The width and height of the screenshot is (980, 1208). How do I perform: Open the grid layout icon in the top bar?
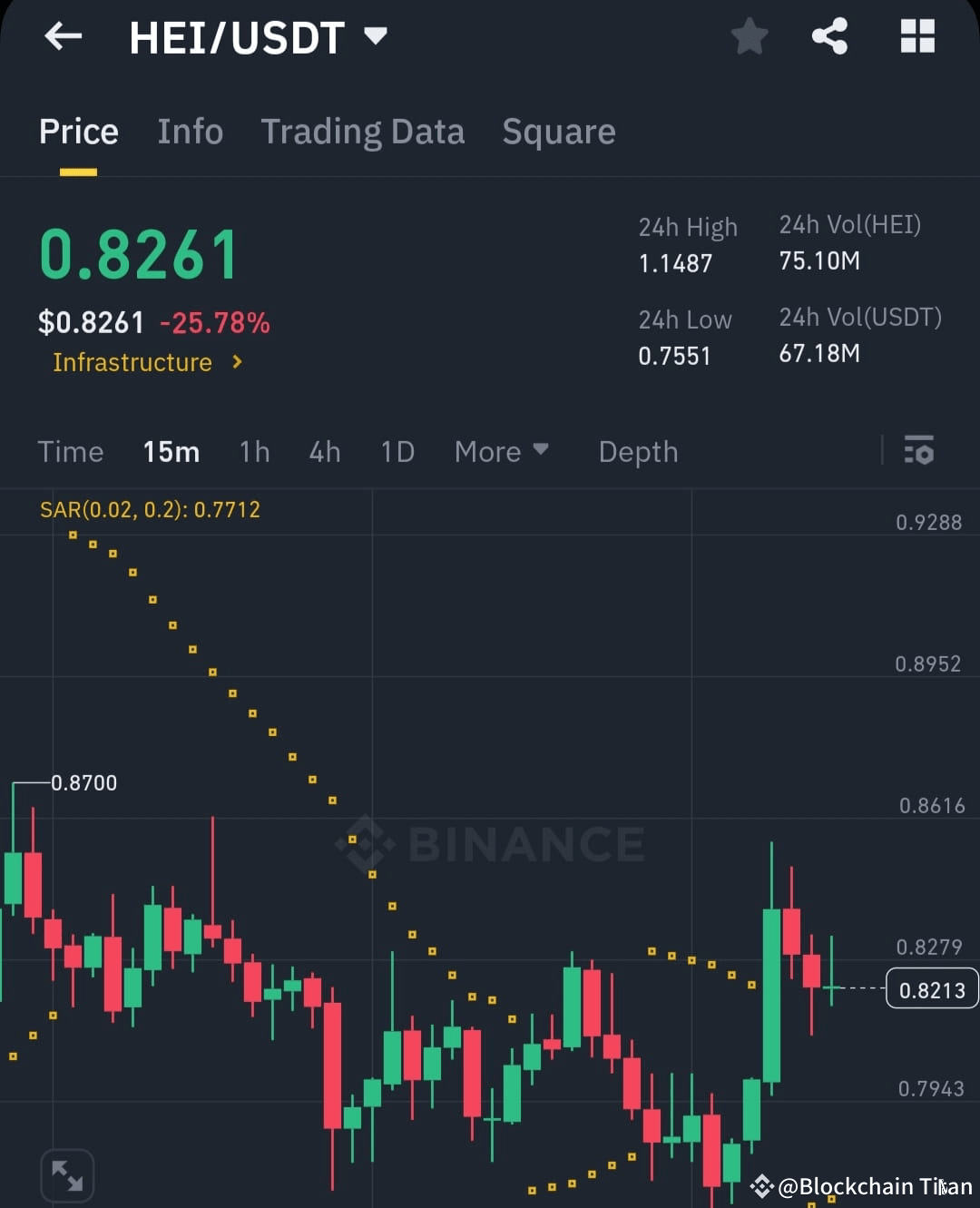pyautogui.click(x=917, y=36)
